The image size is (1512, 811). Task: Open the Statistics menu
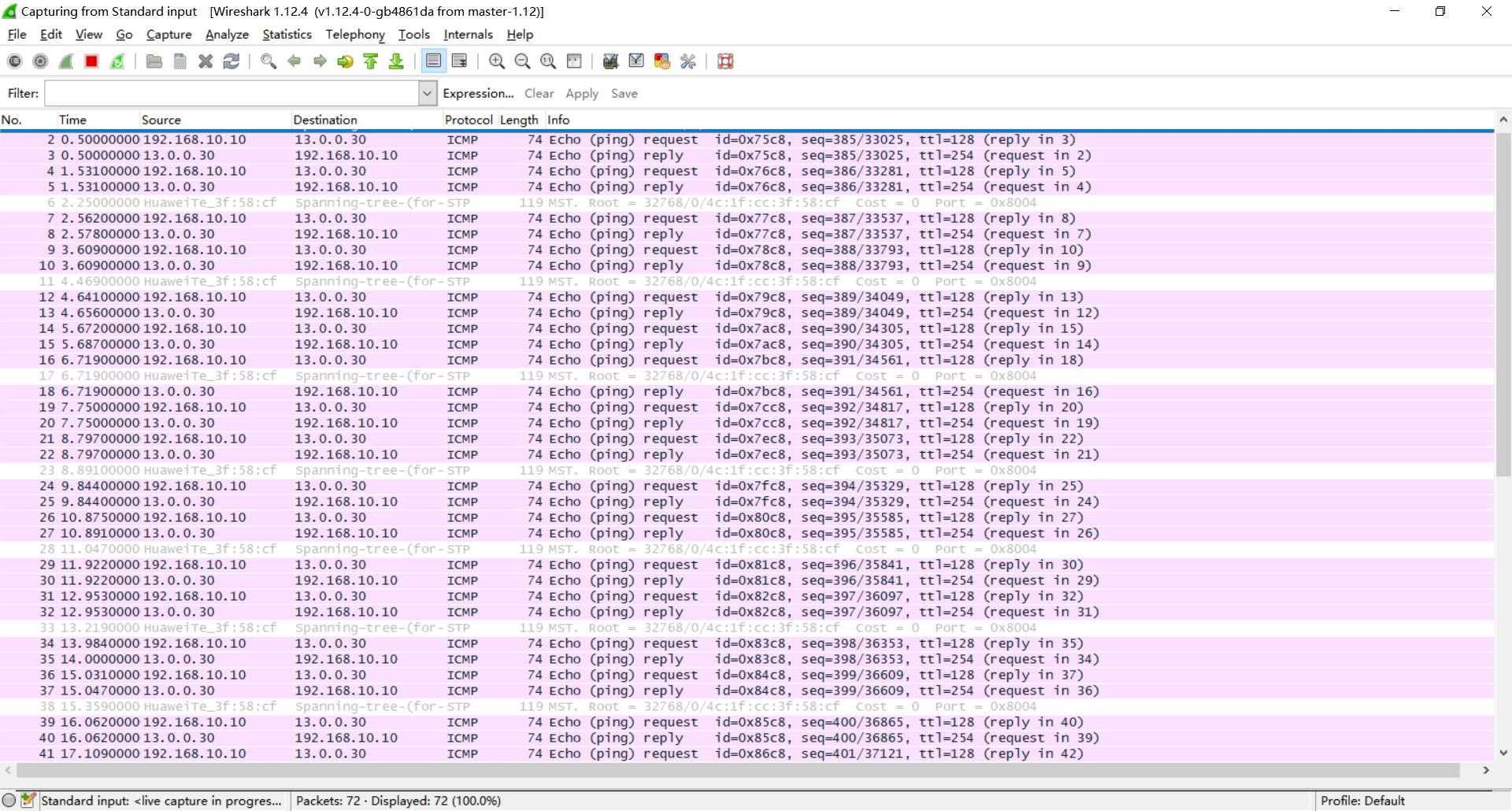point(287,35)
